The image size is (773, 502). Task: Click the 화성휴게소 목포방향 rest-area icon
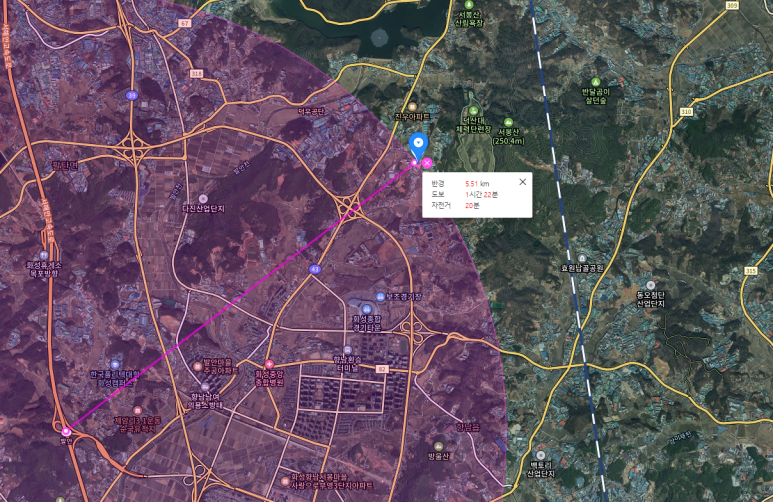44,255
